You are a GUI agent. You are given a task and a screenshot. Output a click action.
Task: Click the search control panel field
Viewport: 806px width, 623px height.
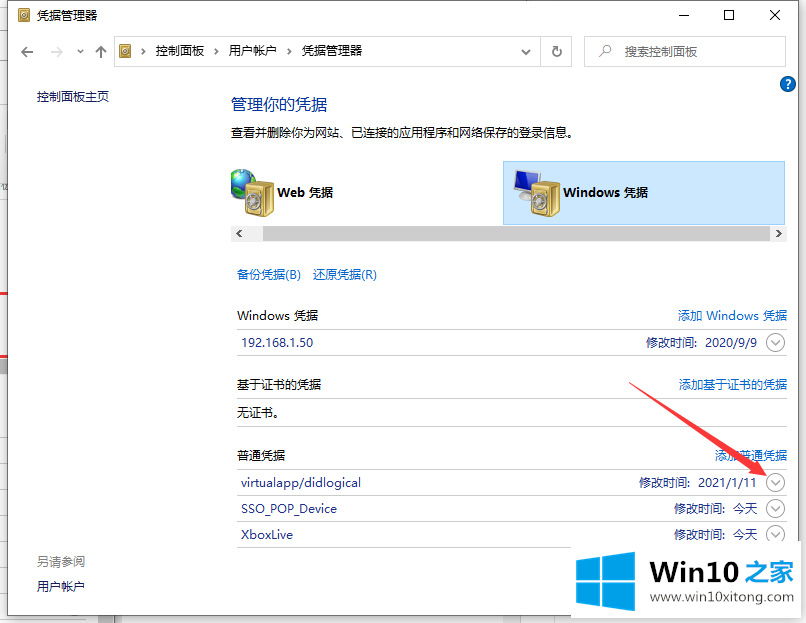coord(685,51)
